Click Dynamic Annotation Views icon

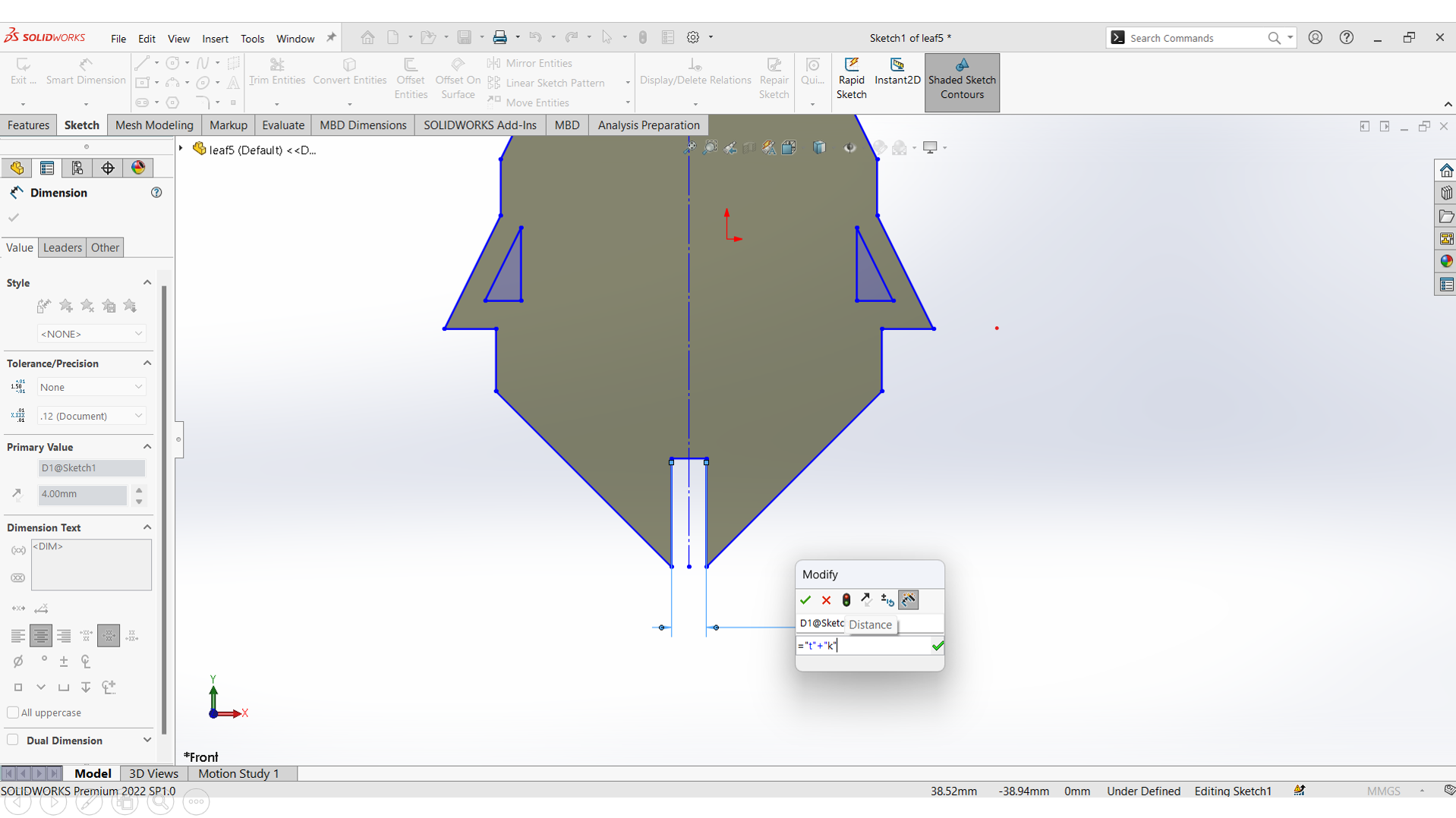click(769, 147)
